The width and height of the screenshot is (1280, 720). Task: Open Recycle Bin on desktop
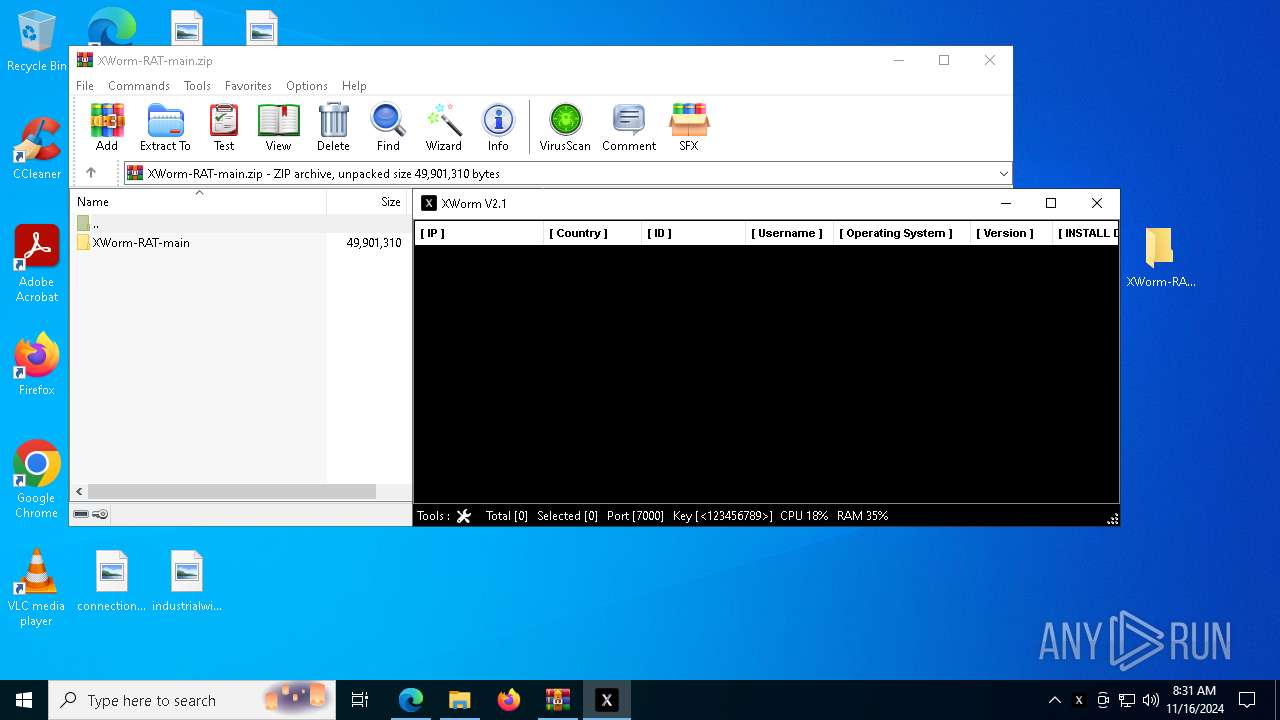(x=37, y=42)
